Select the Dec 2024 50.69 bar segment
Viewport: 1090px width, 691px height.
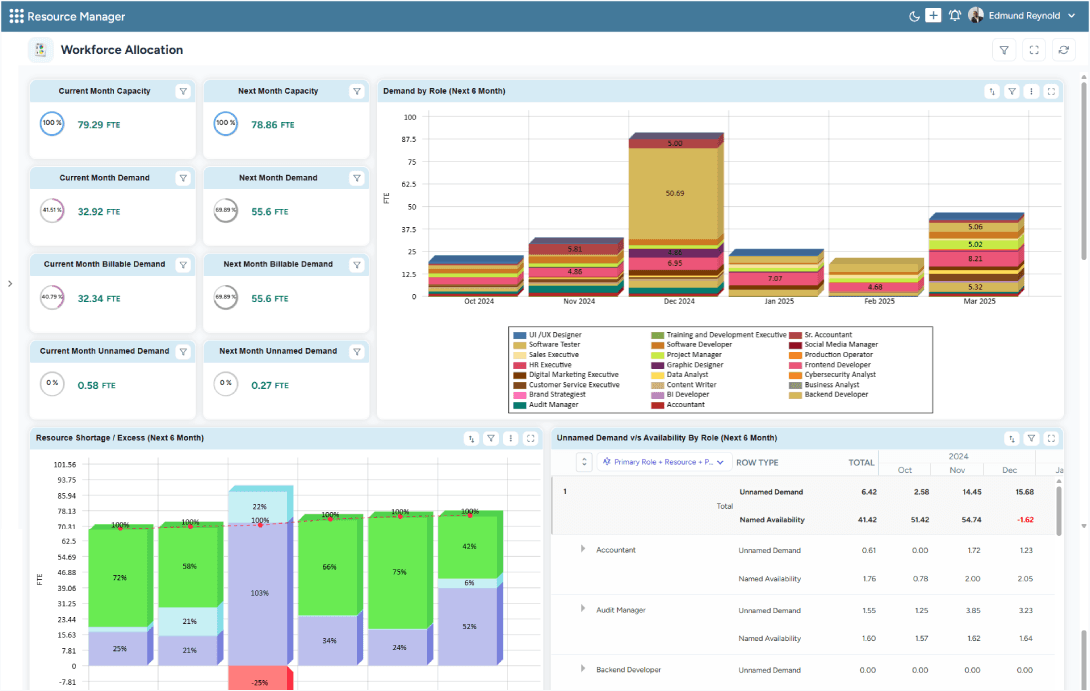tap(675, 194)
